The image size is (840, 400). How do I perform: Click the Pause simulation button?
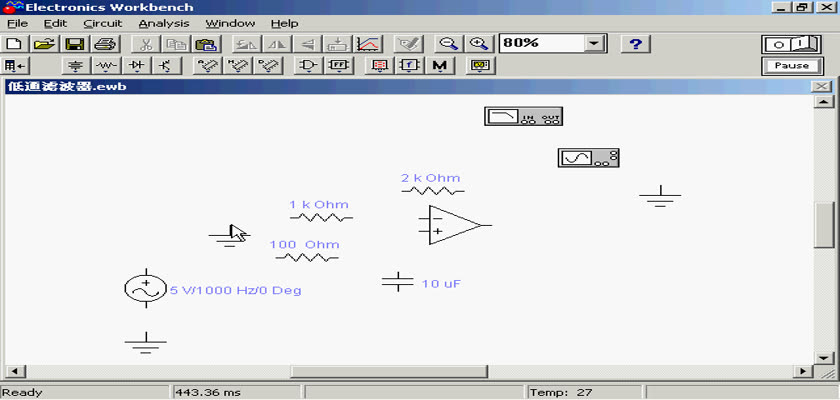791,66
